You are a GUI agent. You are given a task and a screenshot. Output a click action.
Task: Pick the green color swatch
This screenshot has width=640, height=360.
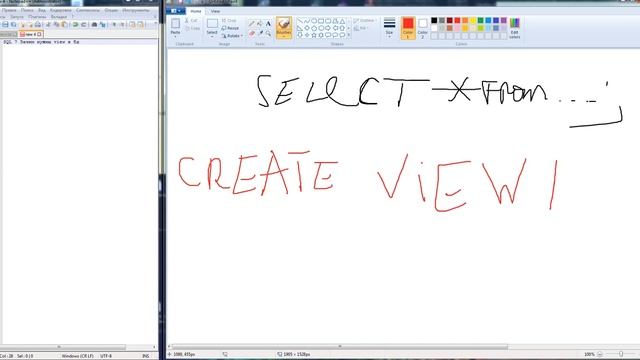(x=480, y=20)
